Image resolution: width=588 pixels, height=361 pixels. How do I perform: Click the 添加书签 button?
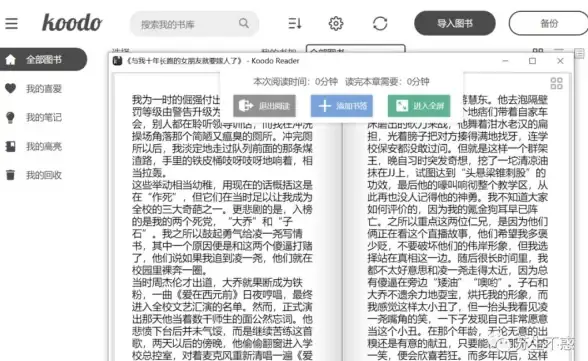(342, 106)
